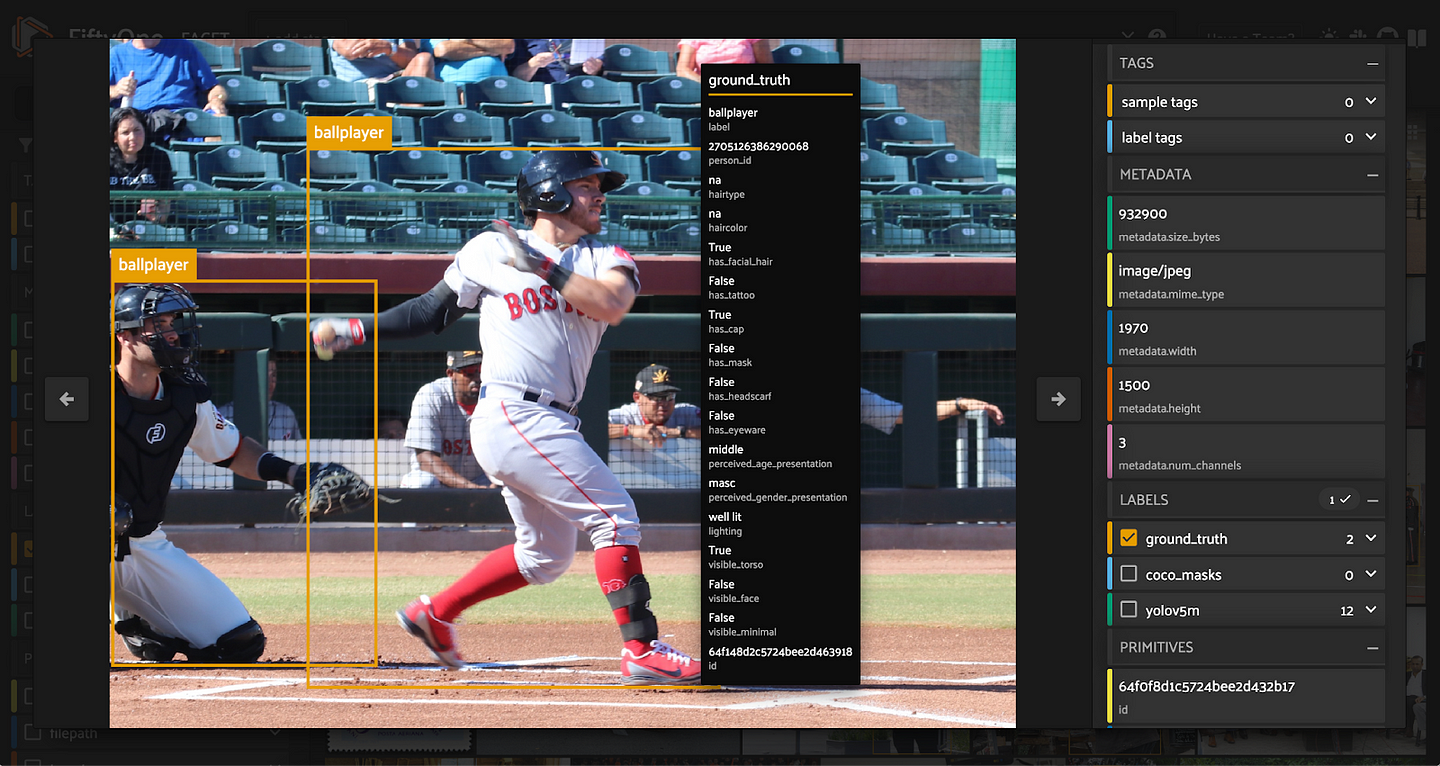Click the image/jpeg mime type value

tap(1155, 271)
